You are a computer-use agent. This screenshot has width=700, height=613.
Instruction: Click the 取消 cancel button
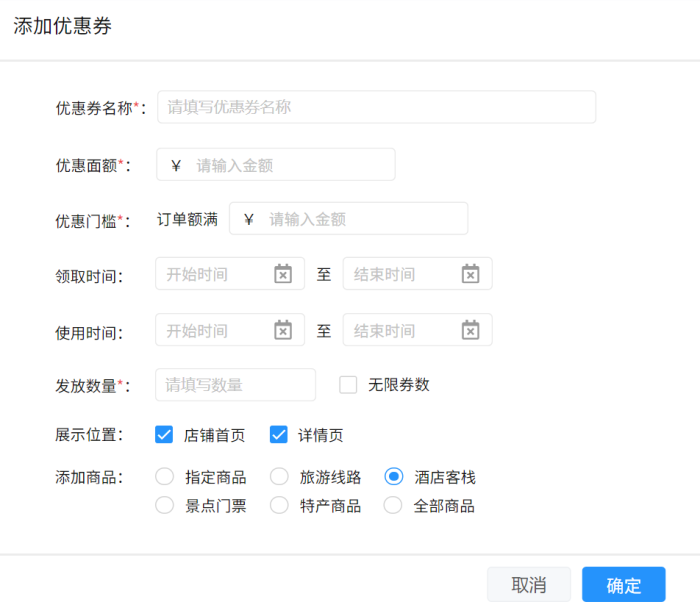[x=529, y=584]
